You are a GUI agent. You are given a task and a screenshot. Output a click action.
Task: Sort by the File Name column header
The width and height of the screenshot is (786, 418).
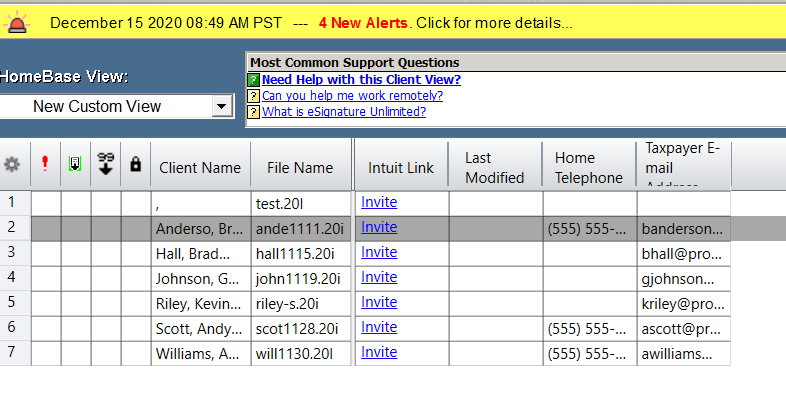[x=300, y=168]
